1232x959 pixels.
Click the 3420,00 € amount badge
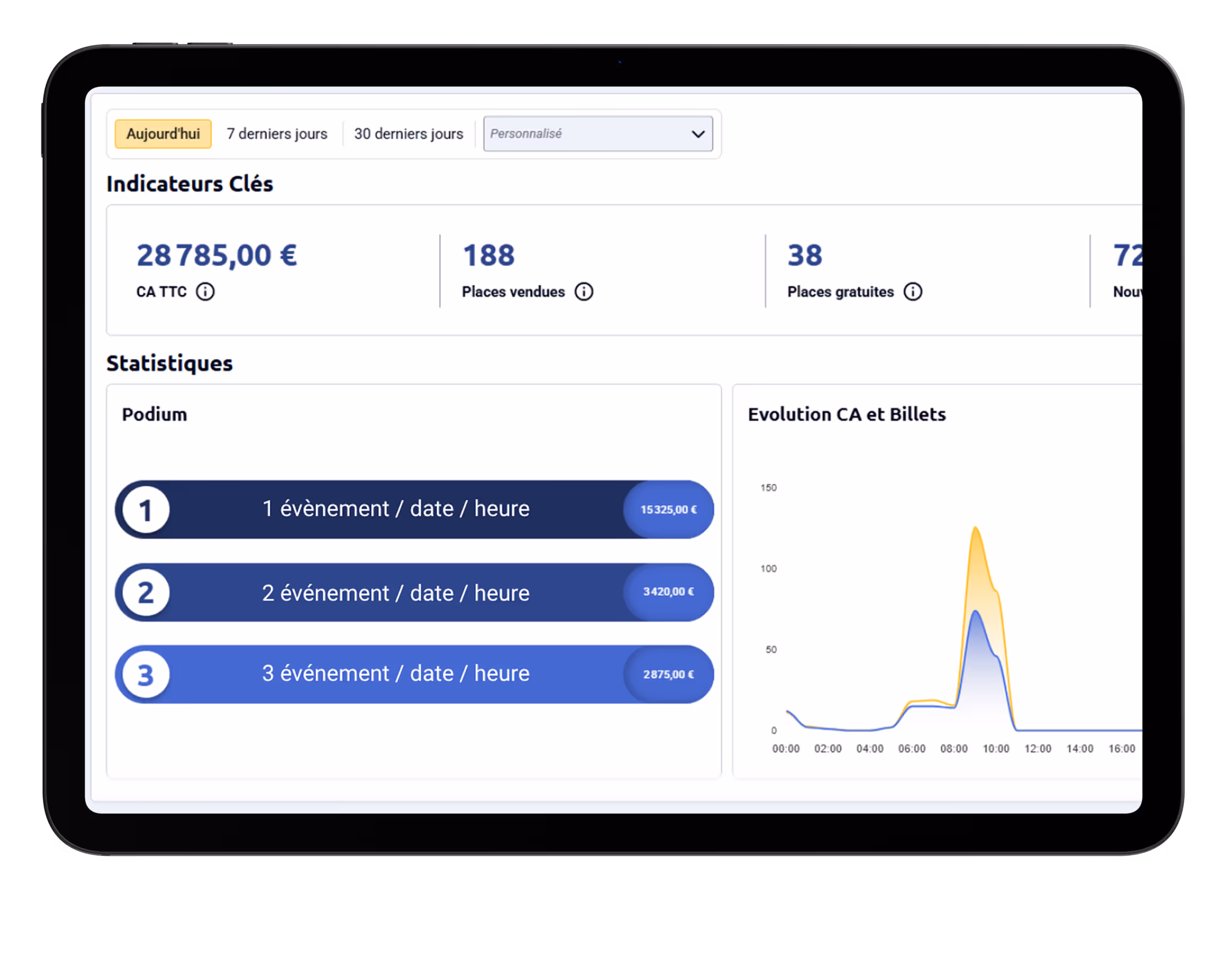pyautogui.click(x=668, y=592)
